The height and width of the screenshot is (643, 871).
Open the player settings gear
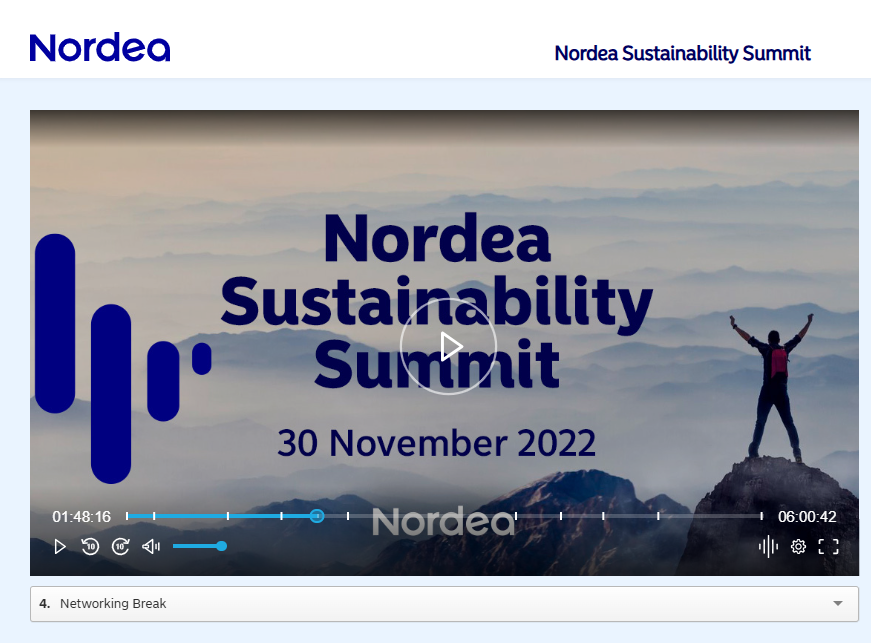pyautogui.click(x=798, y=546)
